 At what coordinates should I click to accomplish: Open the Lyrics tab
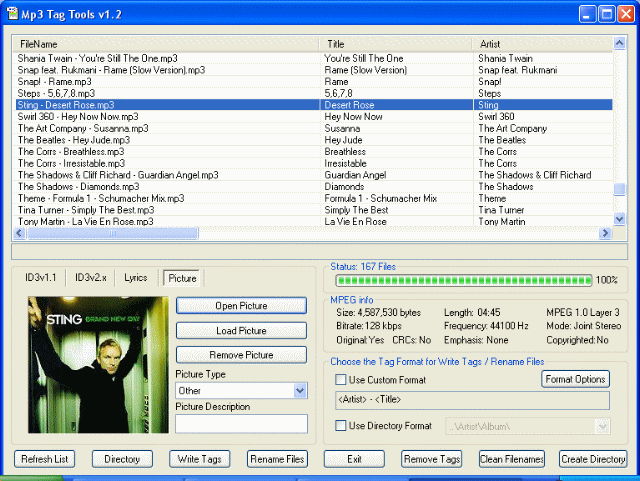[x=136, y=278]
